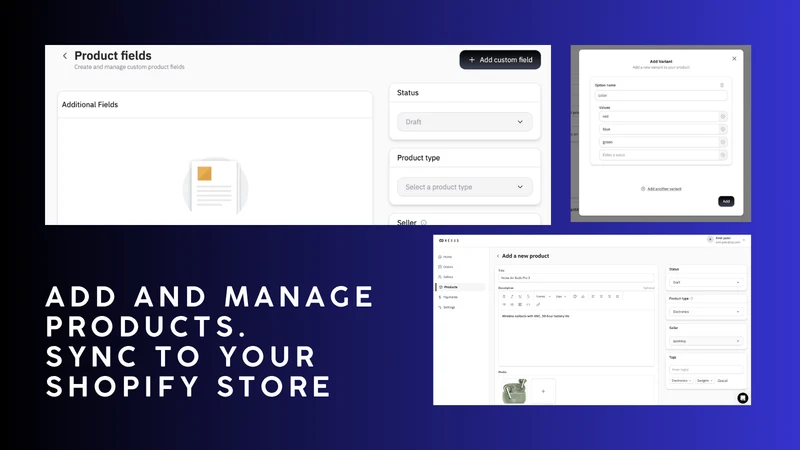
Task: Toggle underline in description editor
Action: point(520,296)
